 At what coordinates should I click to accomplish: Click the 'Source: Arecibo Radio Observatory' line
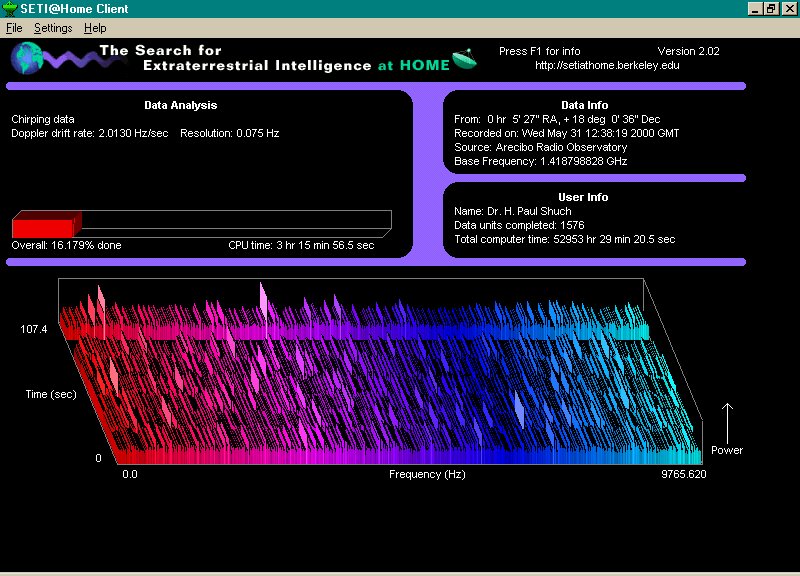(541, 147)
